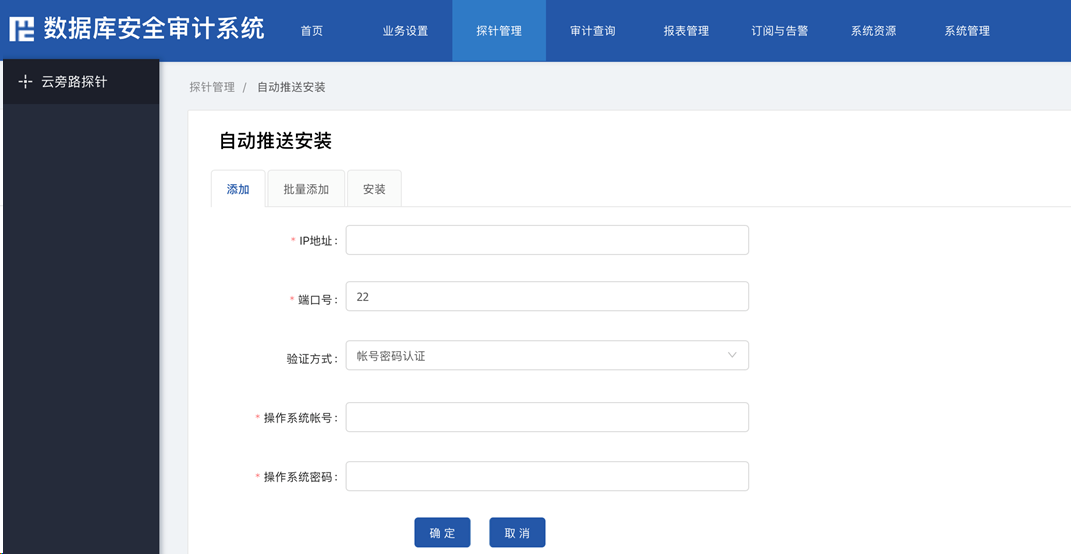The width and height of the screenshot is (1071, 554).
Task: Click the 数据库安全审计系统 title text
Action: (x=154, y=29)
